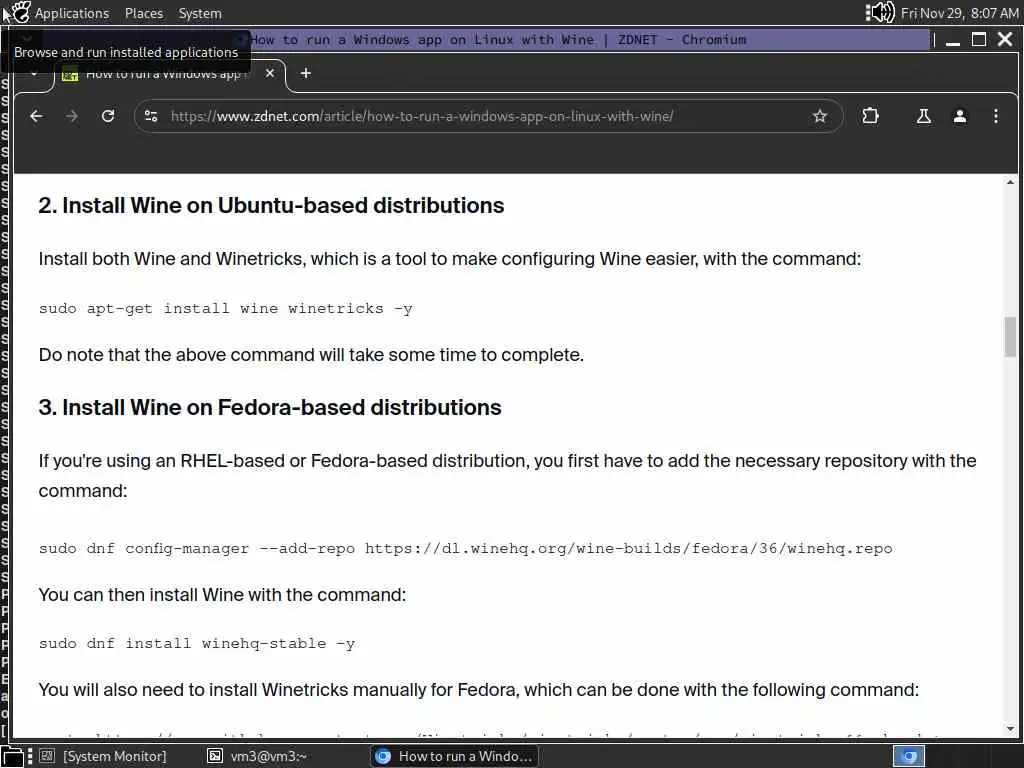Click the workspace switcher icon
This screenshot has height=768, width=1024.
[909, 756]
